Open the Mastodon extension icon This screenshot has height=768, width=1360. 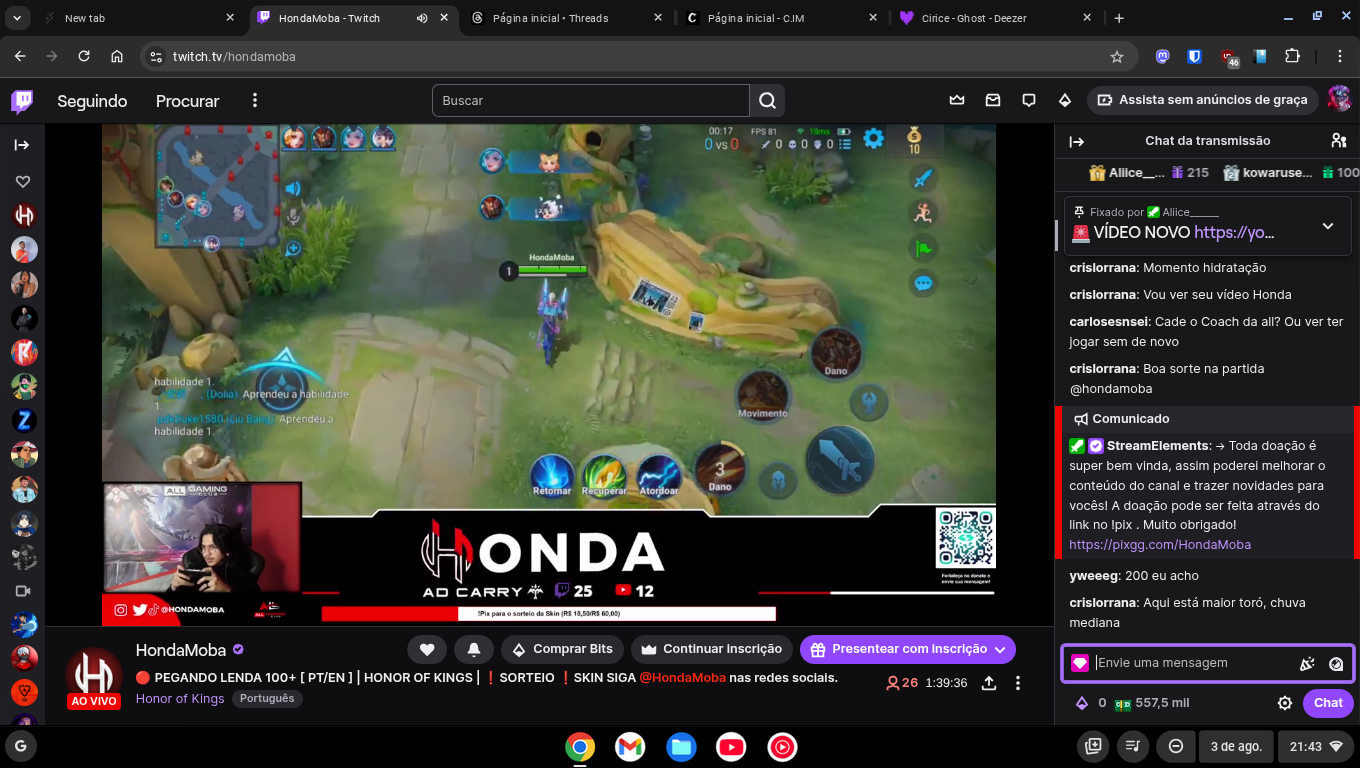[x=1162, y=57]
